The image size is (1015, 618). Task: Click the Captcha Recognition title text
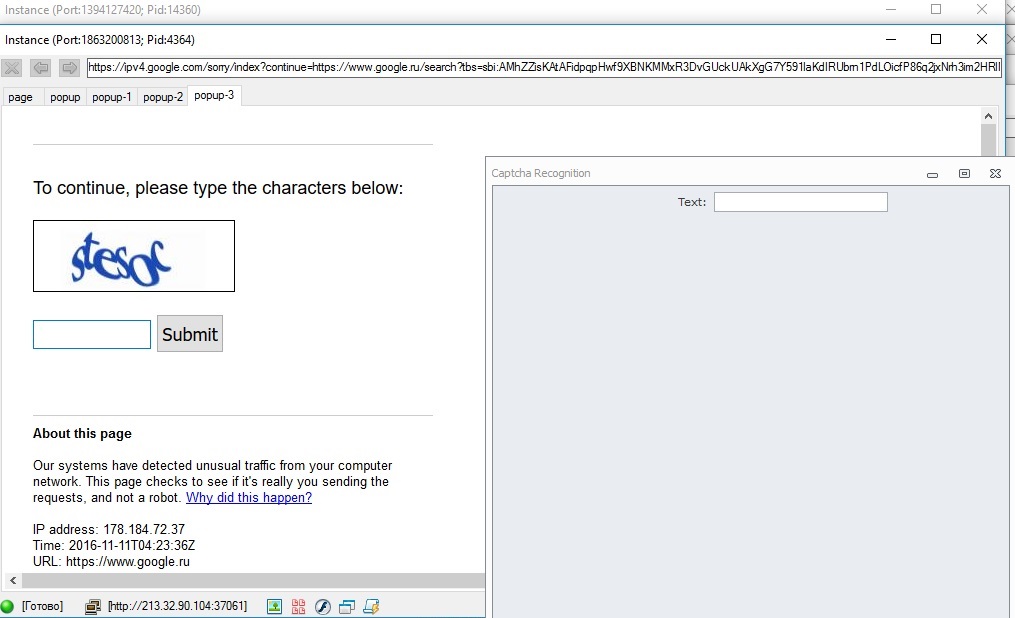tap(541, 173)
